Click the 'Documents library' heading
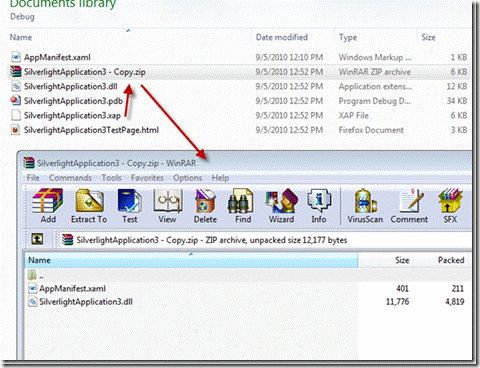This screenshot has width=480, height=368. pos(63,4)
